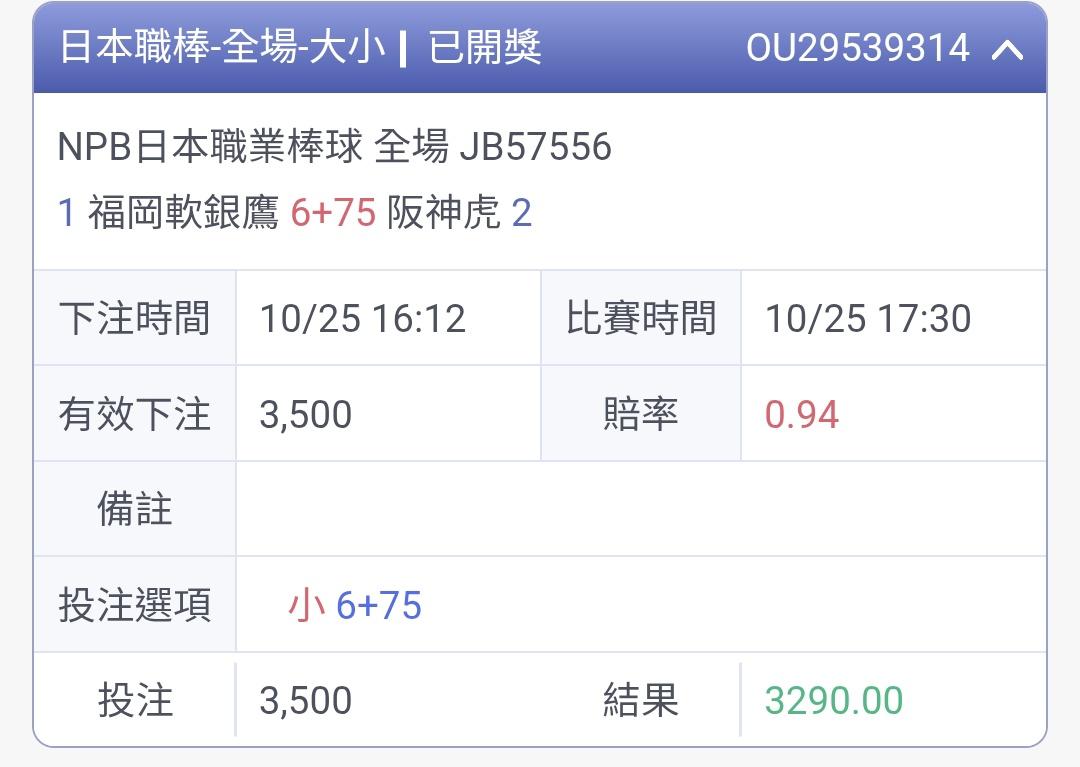The height and width of the screenshot is (767, 1080).
Task: Click the 下注時間 label cell
Action: 135,319
